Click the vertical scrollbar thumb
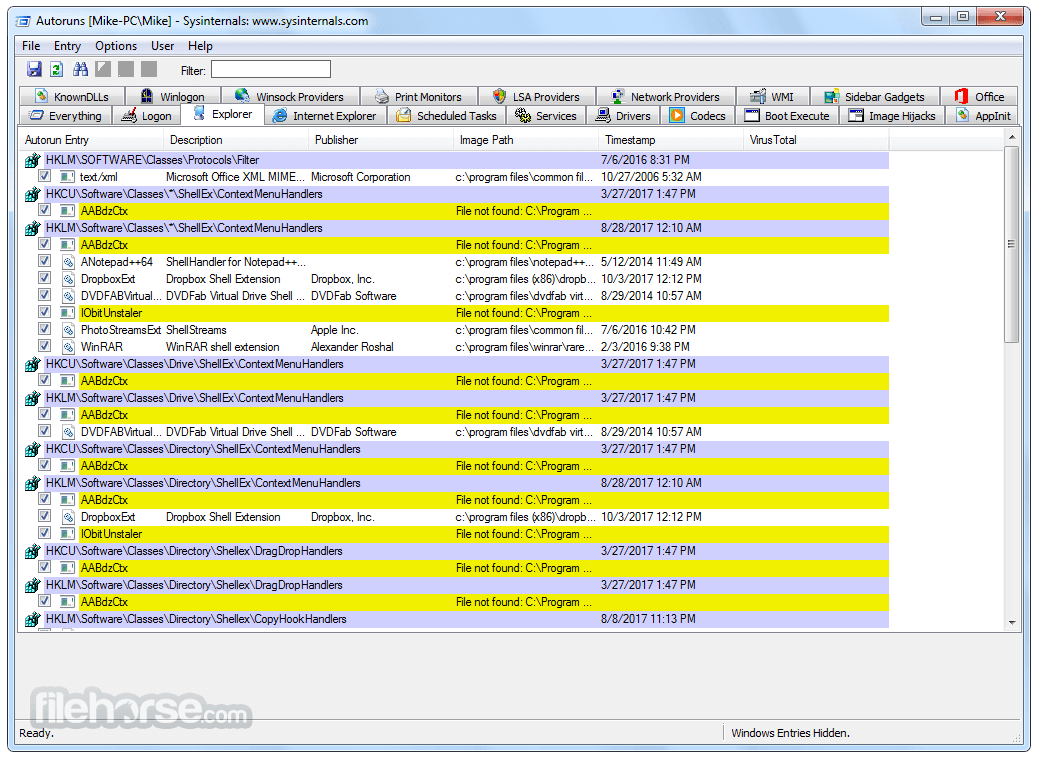The image size is (1038, 759). 1011,244
